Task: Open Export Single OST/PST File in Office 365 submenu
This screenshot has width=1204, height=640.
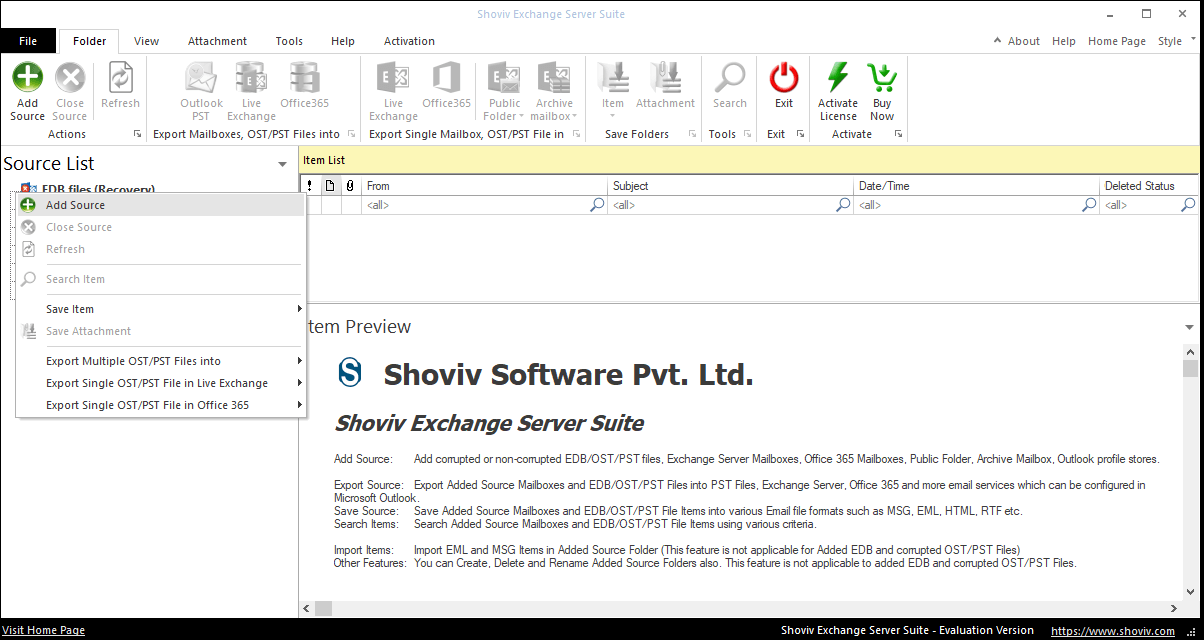Action: [x=160, y=405]
